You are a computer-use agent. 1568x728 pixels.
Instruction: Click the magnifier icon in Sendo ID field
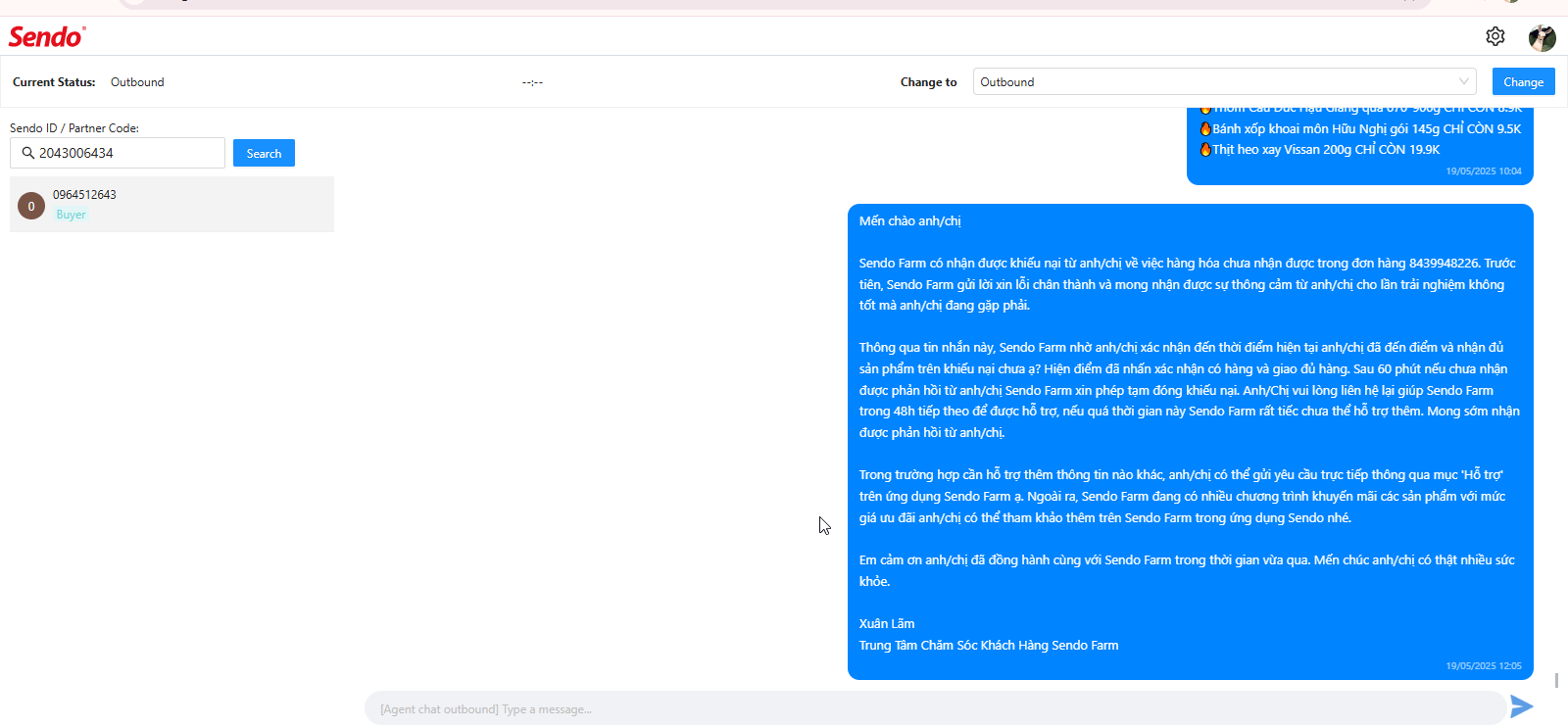click(x=28, y=153)
